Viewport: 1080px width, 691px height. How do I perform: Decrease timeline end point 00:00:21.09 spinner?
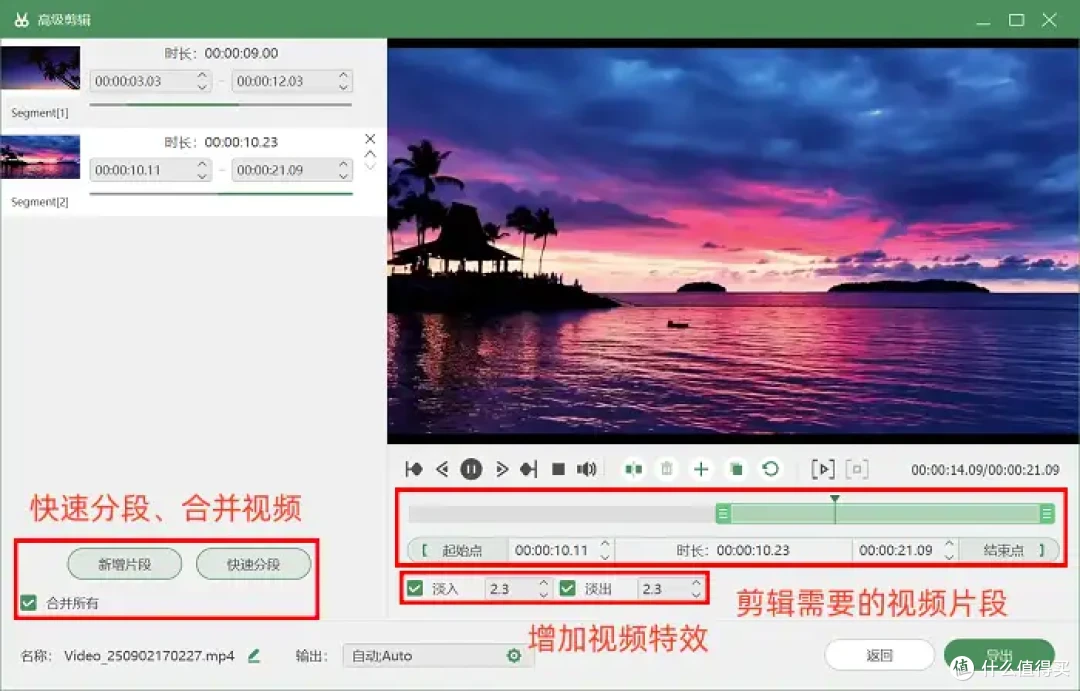(x=949, y=556)
